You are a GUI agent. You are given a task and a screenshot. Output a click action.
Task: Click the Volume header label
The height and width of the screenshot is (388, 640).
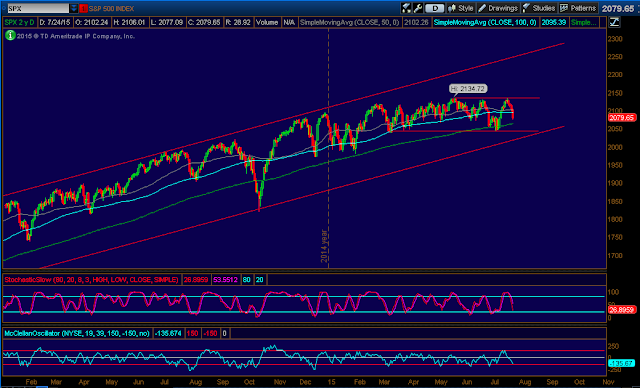tap(267, 22)
